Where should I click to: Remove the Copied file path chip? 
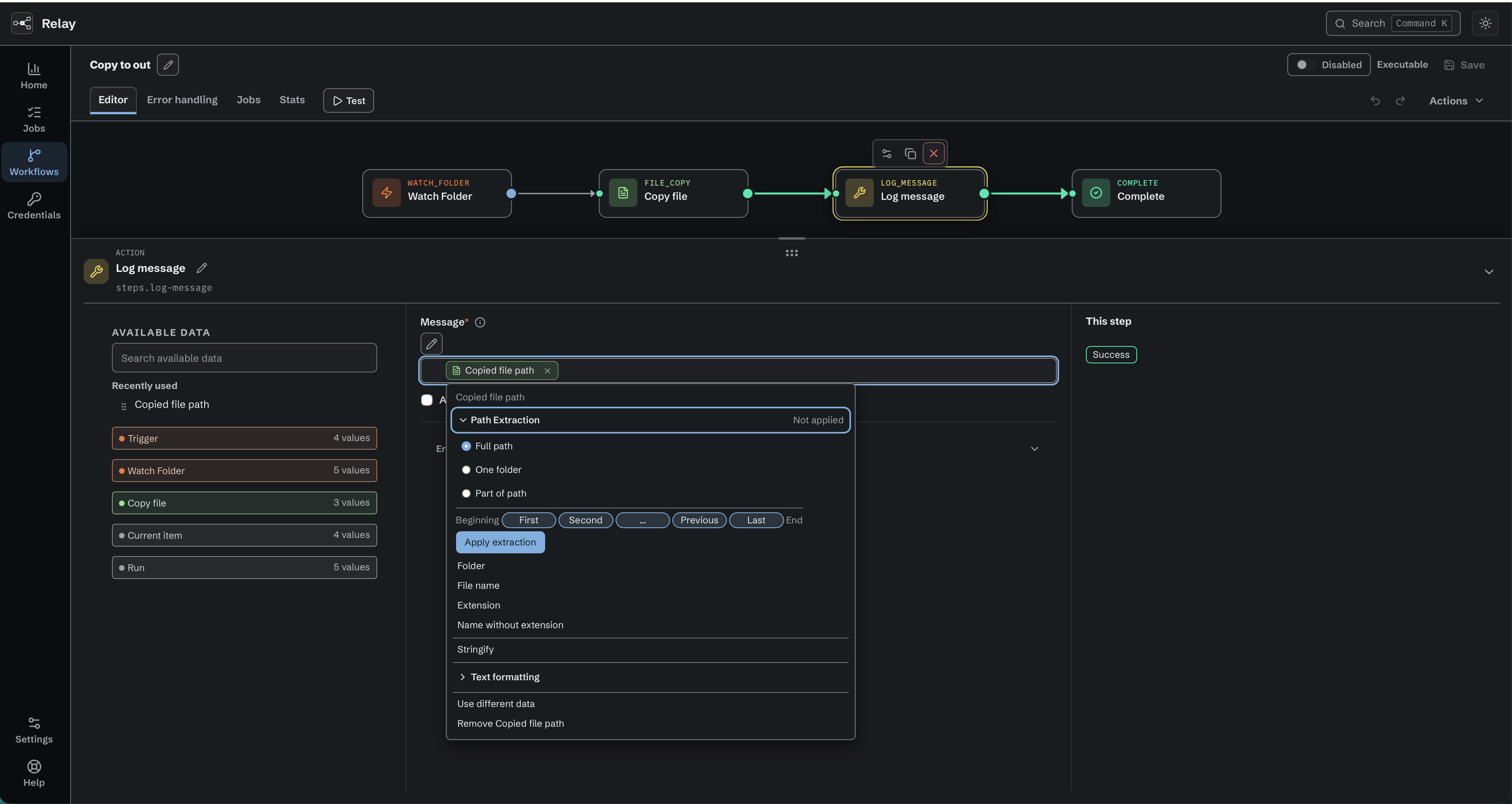point(547,371)
